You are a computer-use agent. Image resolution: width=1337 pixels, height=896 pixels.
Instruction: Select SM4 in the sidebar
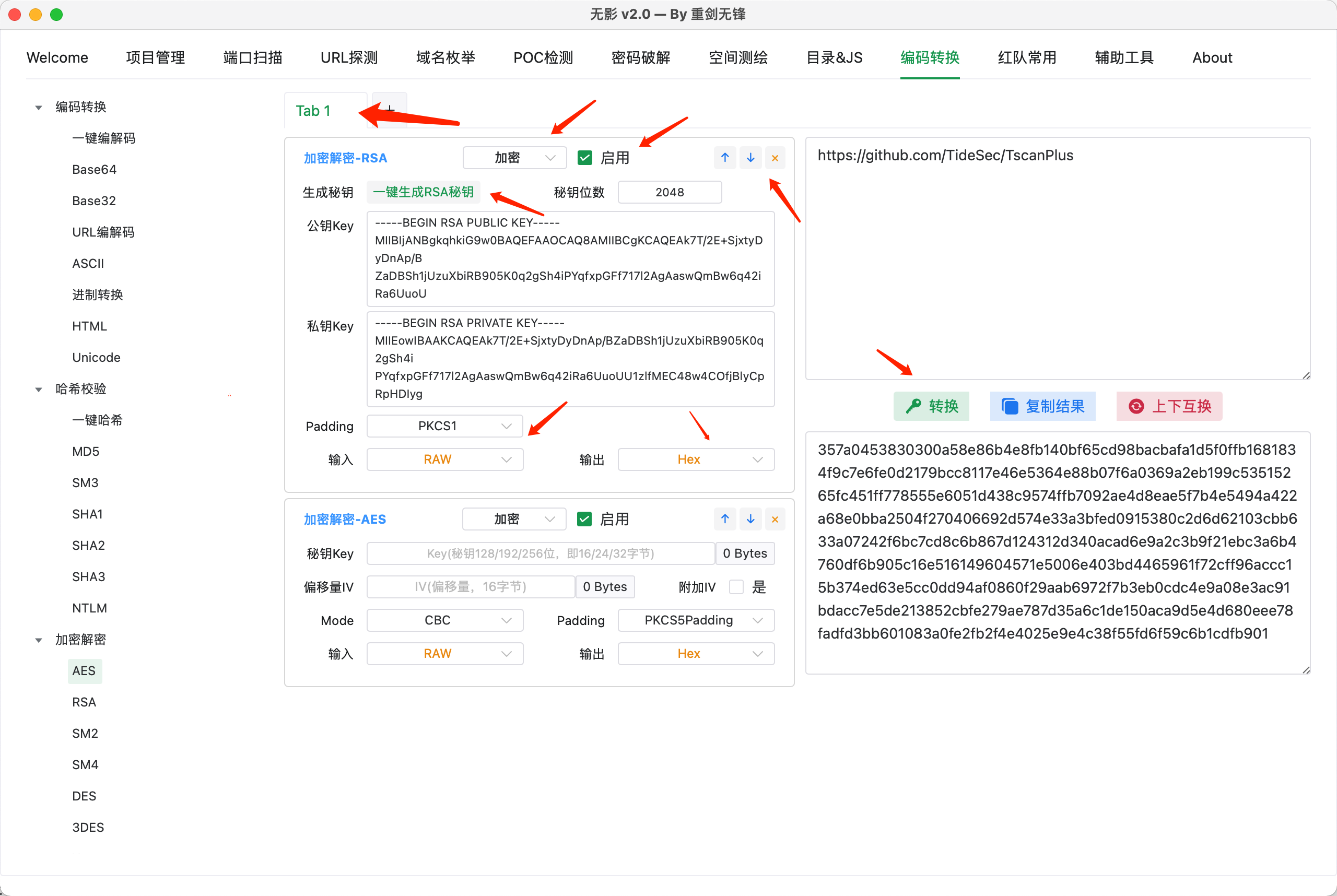[85, 764]
